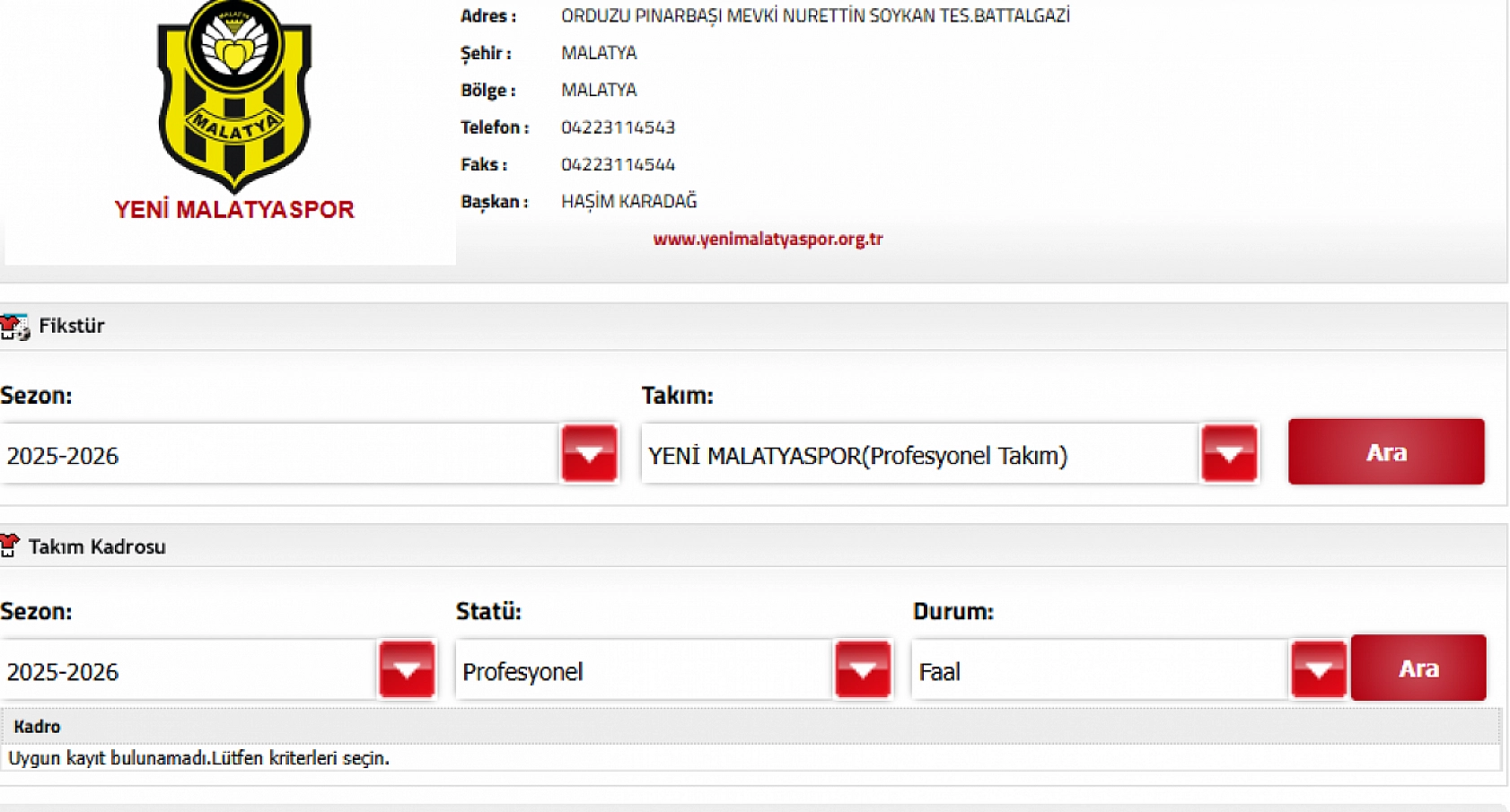Click the Takım Kadrosu jersey icon
Viewport: 1510px width, 812px height.
pos(10,546)
